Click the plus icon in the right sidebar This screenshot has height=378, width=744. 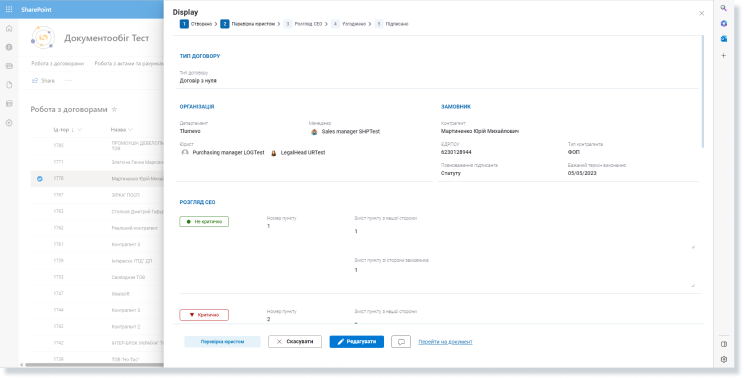pyautogui.click(x=724, y=55)
